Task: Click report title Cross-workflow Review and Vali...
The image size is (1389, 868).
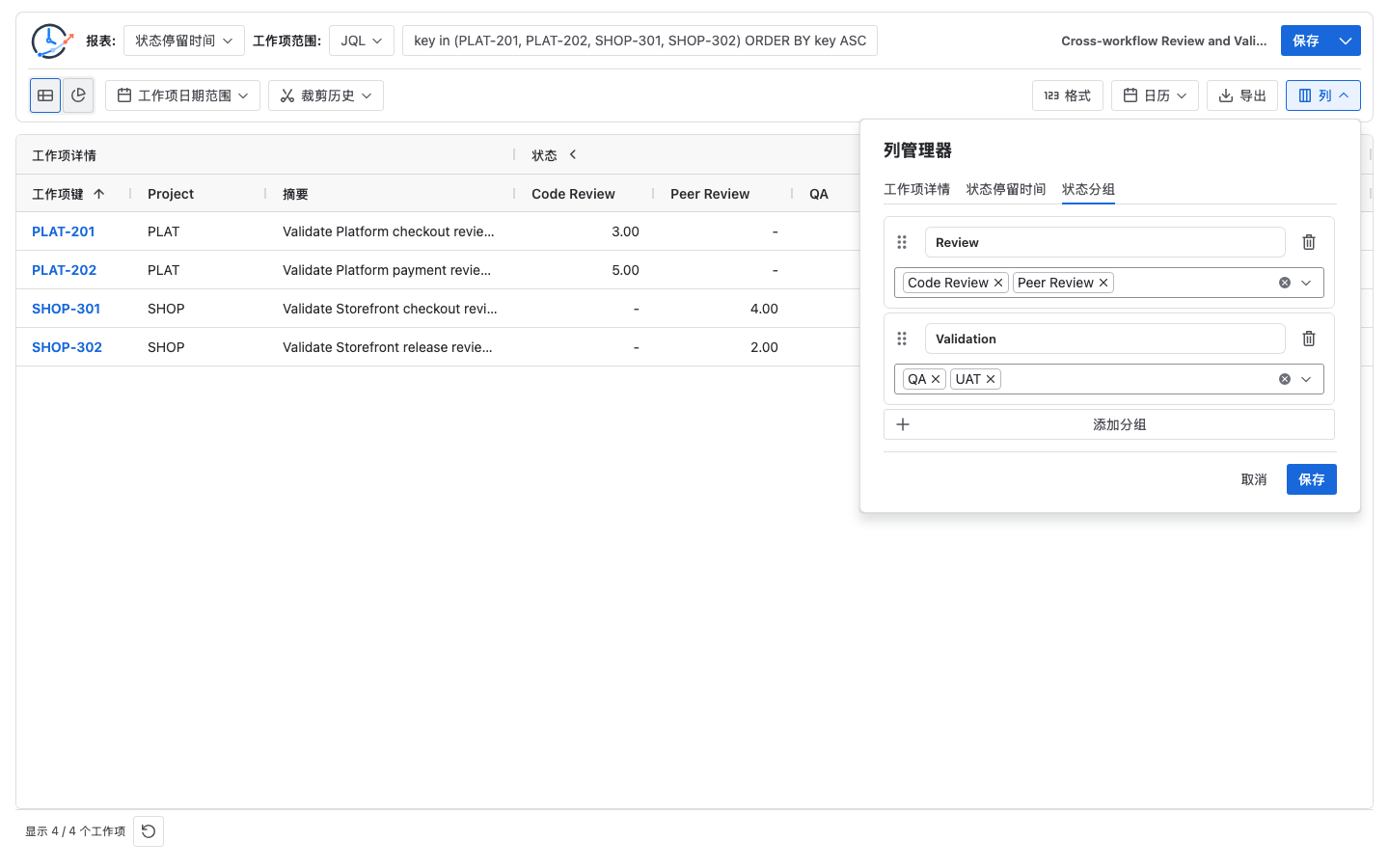Action: click(x=1164, y=41)
